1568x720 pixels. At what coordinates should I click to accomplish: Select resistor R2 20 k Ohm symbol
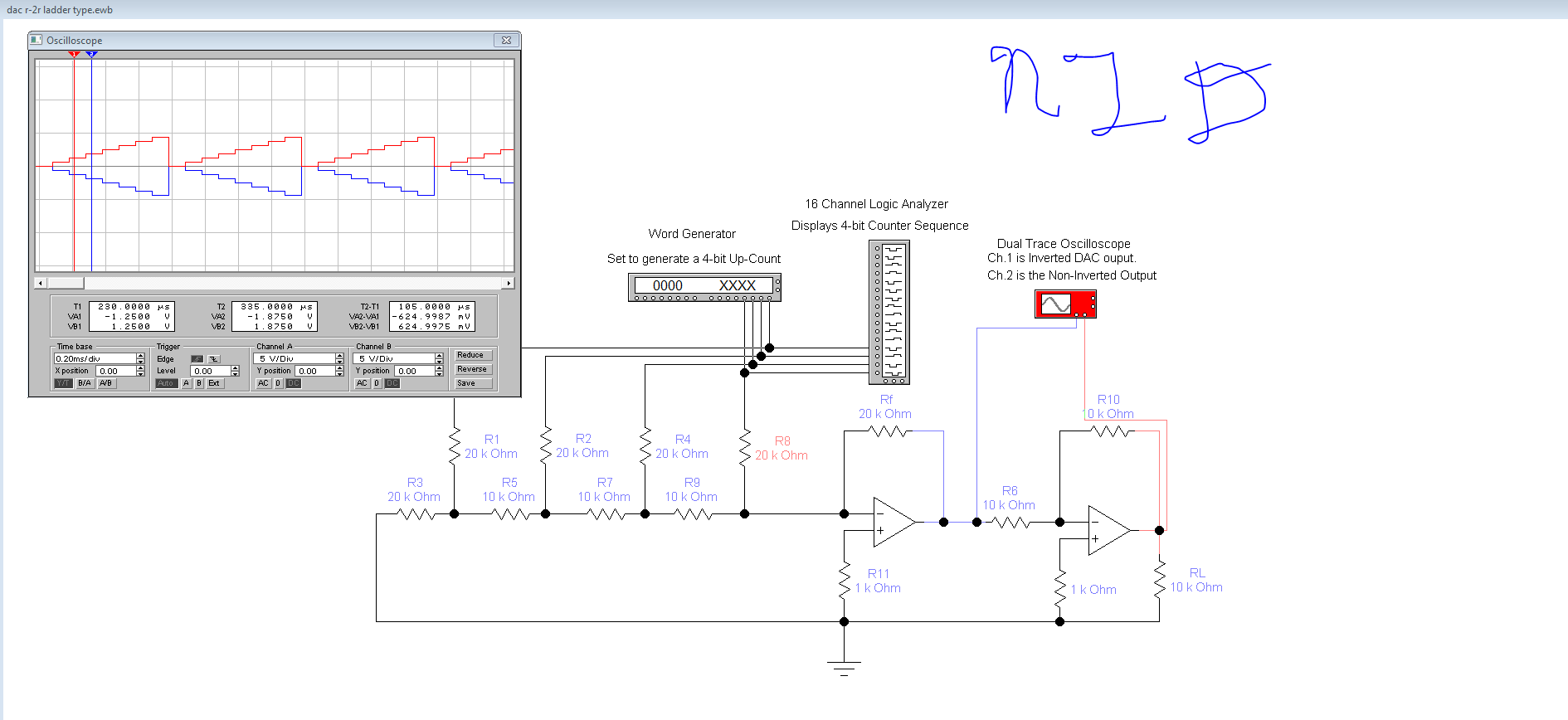point(545,446)
